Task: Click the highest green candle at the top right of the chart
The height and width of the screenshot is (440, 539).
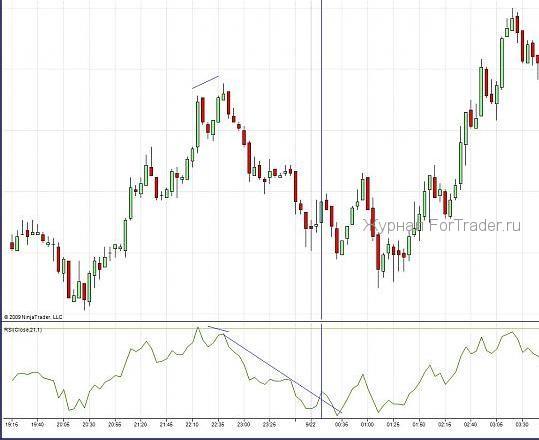Action: coord(512,24)
